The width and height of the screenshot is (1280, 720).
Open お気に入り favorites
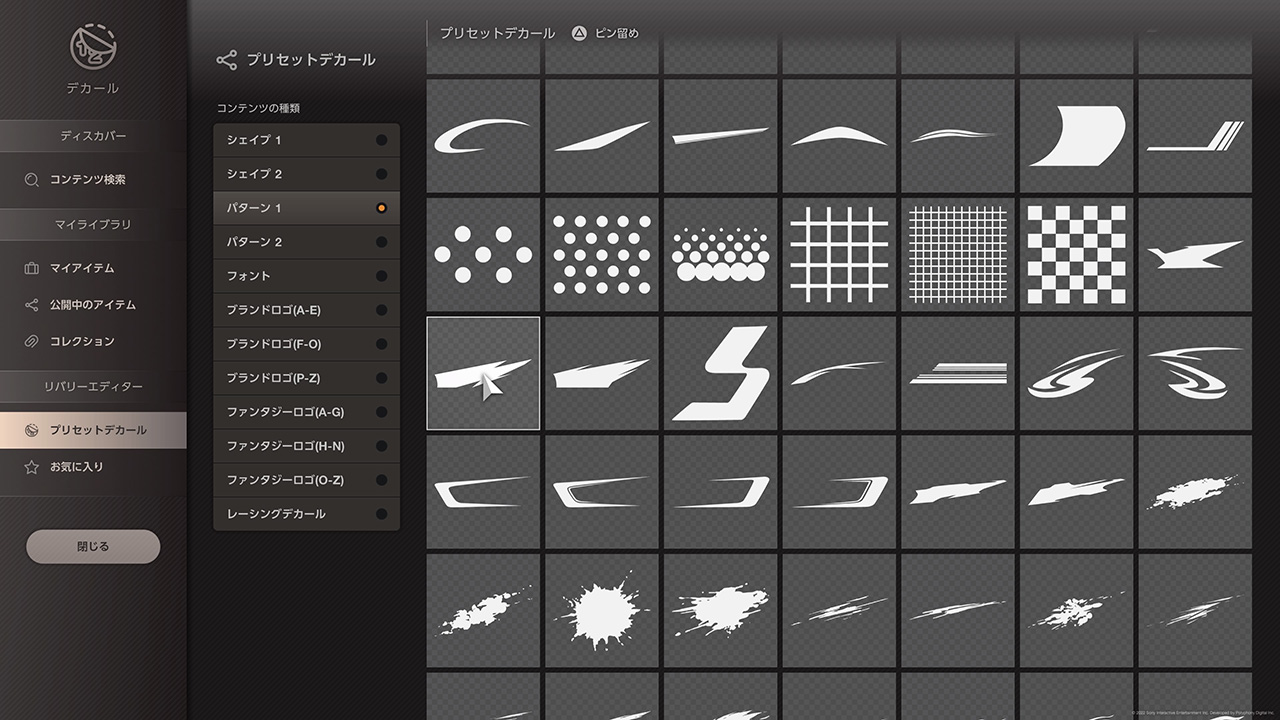[x=93, y=467]
